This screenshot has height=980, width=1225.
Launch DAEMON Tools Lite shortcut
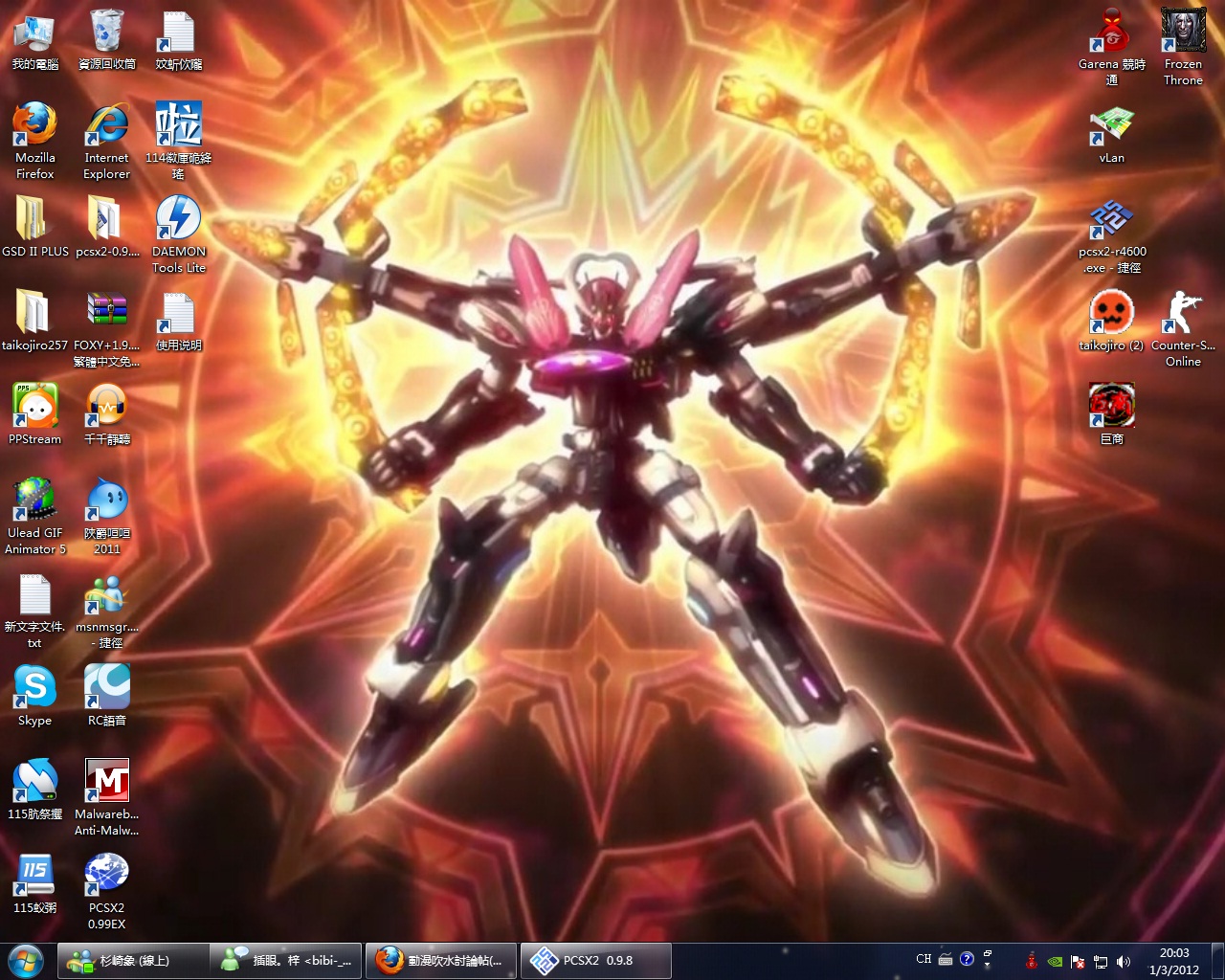(x=179, y=234)
